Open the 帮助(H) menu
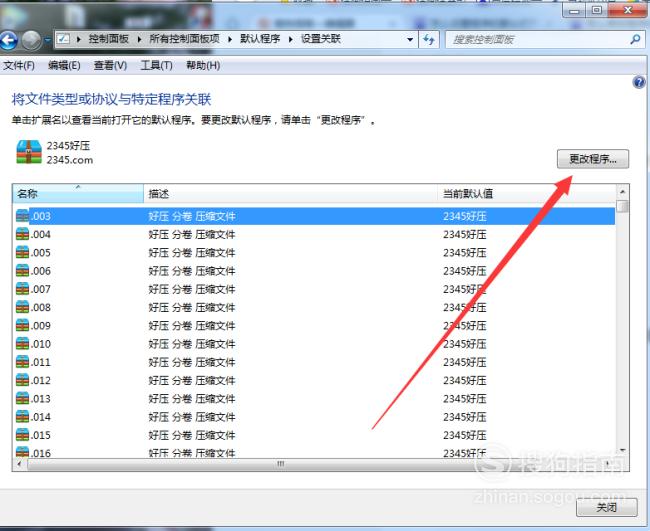Image resolution: width=650 pixels, height=531 pixels. (x=203, y=65)
